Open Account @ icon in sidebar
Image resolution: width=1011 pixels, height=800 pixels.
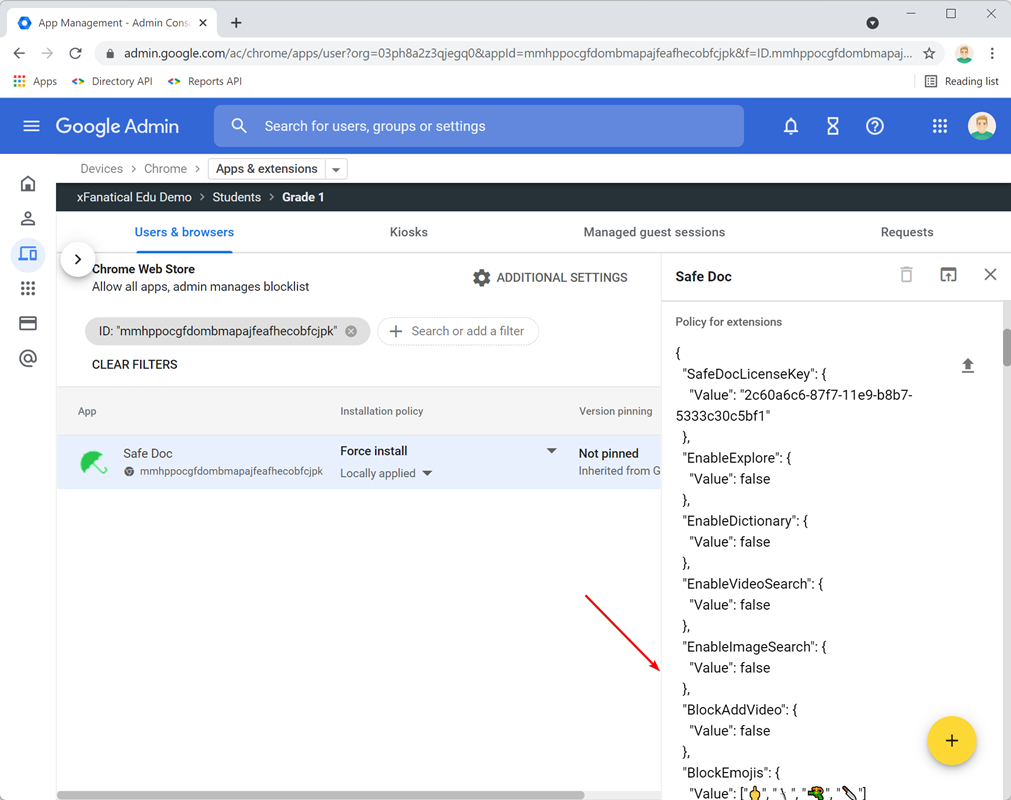pyautogui.click(x=28, y=358)
